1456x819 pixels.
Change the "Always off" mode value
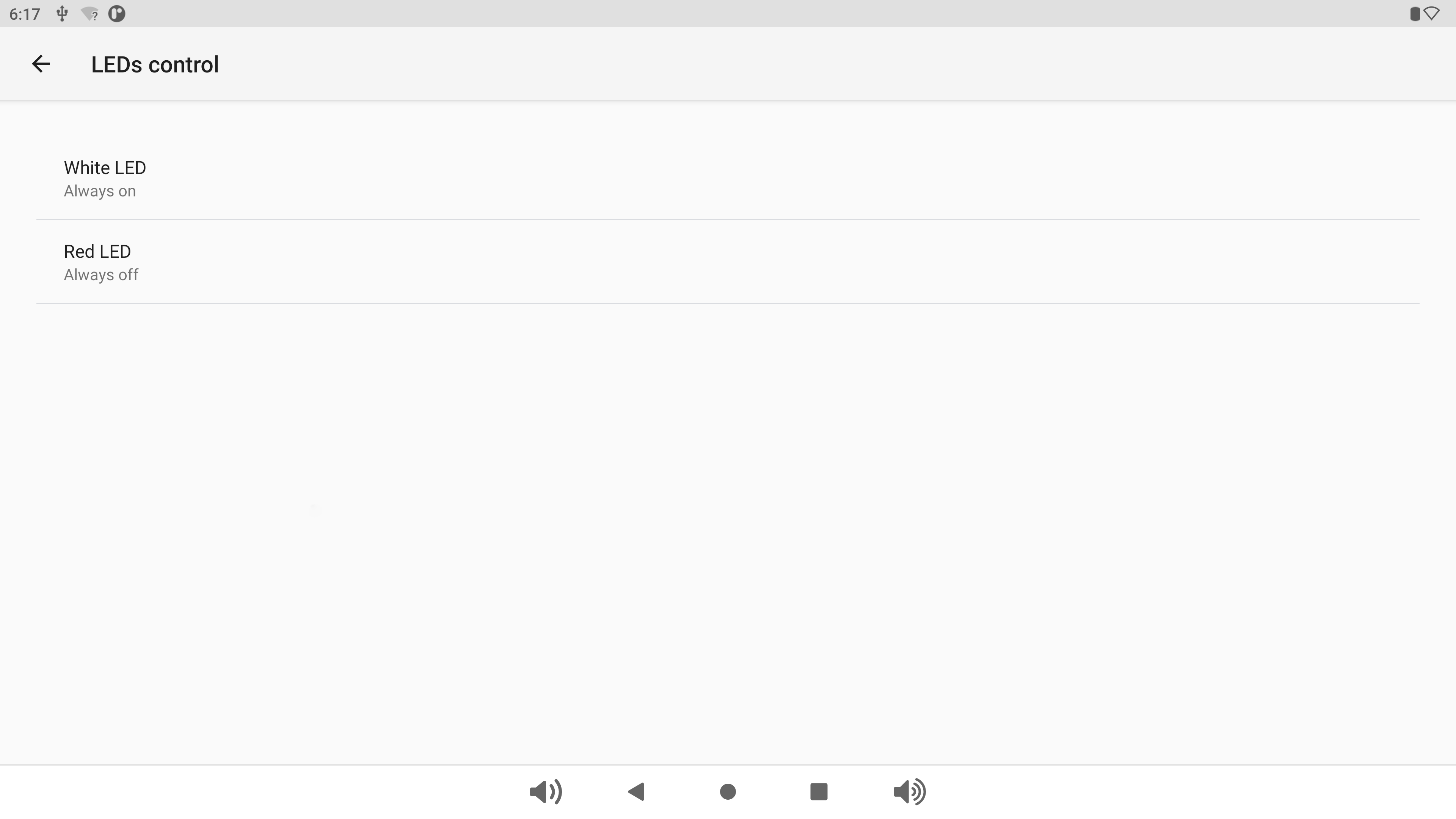[x=100, y=275]
